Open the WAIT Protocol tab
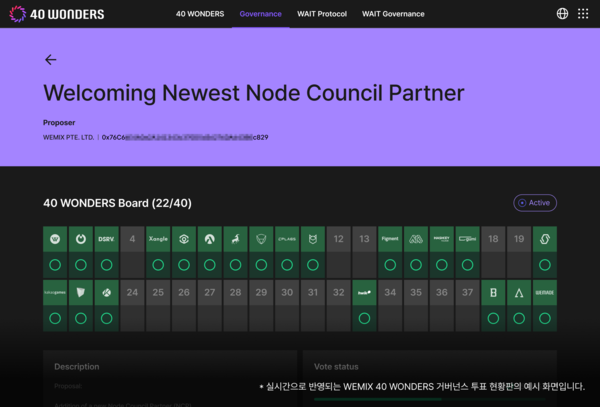 322,14
